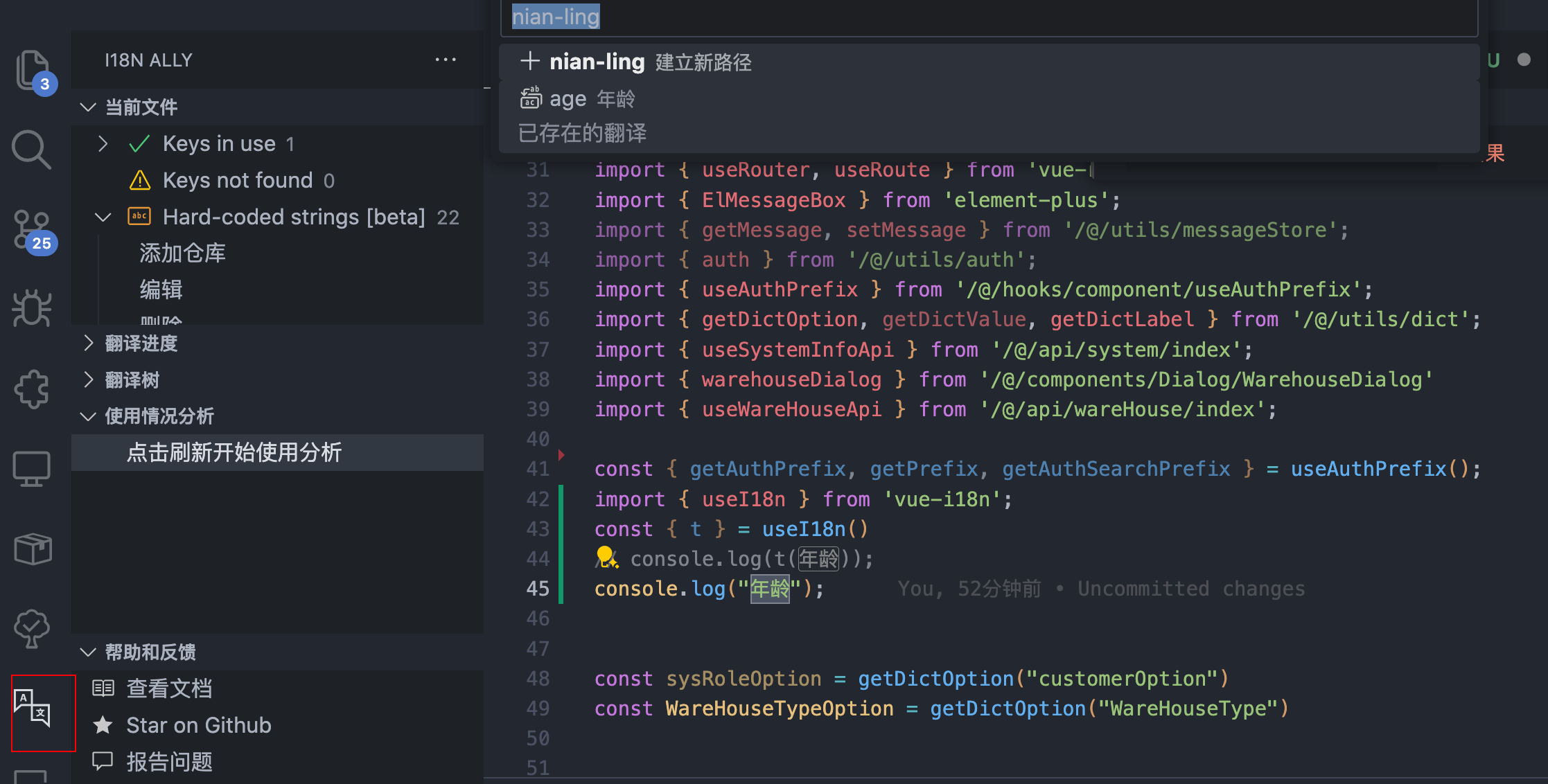
Task: Click the I18N ALLY panel title
Action: 148,60
